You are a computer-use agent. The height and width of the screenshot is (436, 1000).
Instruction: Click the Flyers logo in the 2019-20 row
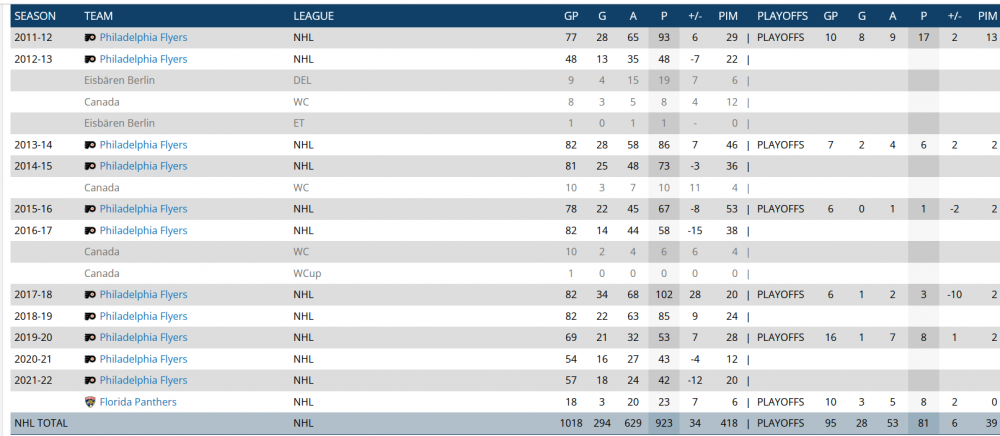pos(89,338)
